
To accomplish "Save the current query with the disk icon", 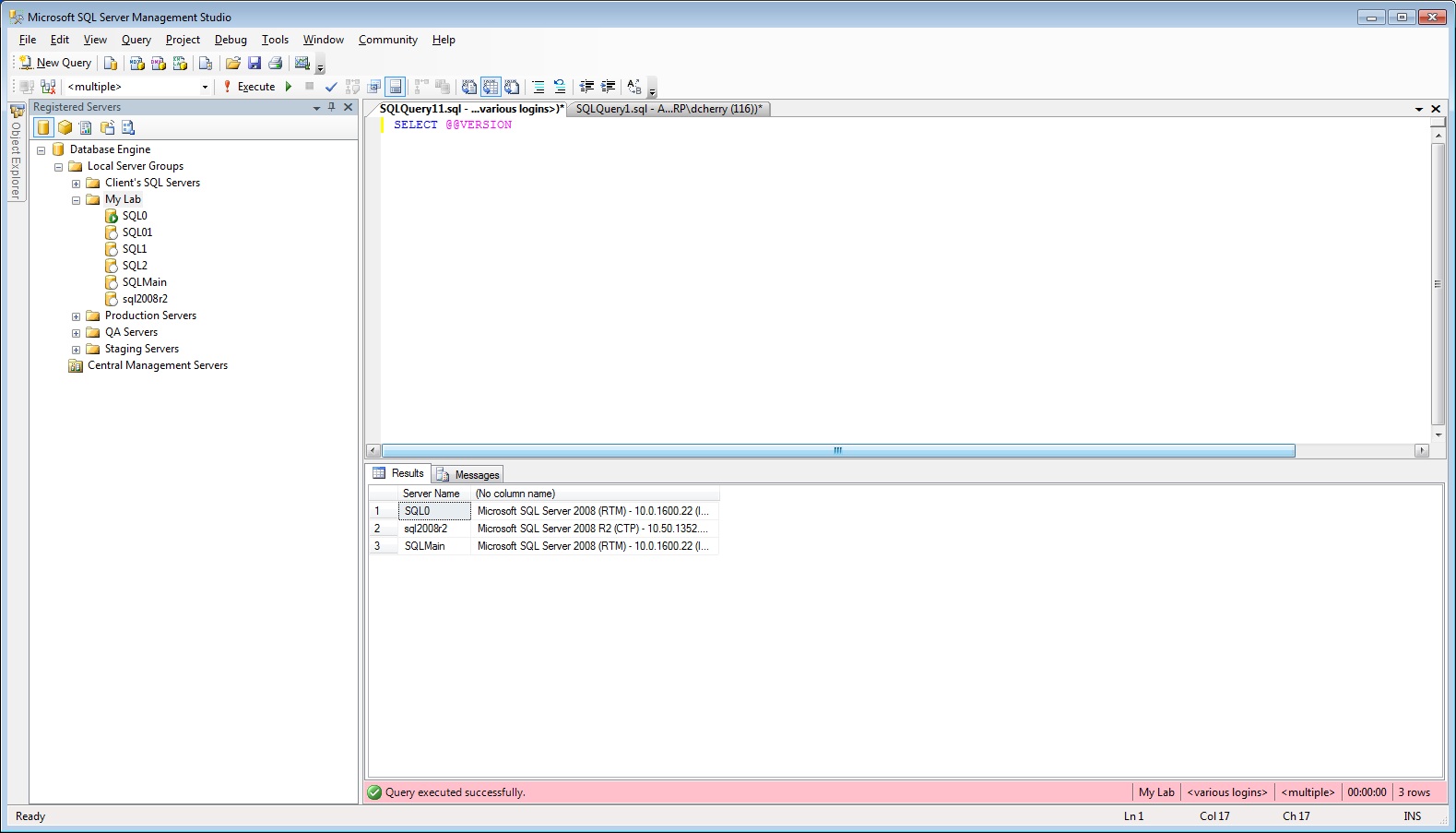I will (x=255, y=63).
